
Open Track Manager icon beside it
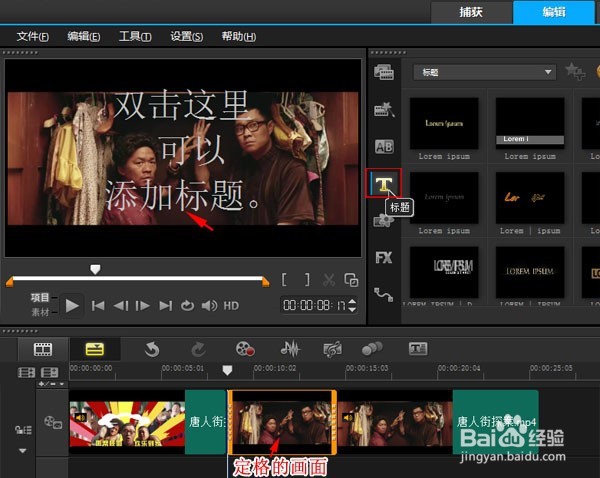pos(50,372)
